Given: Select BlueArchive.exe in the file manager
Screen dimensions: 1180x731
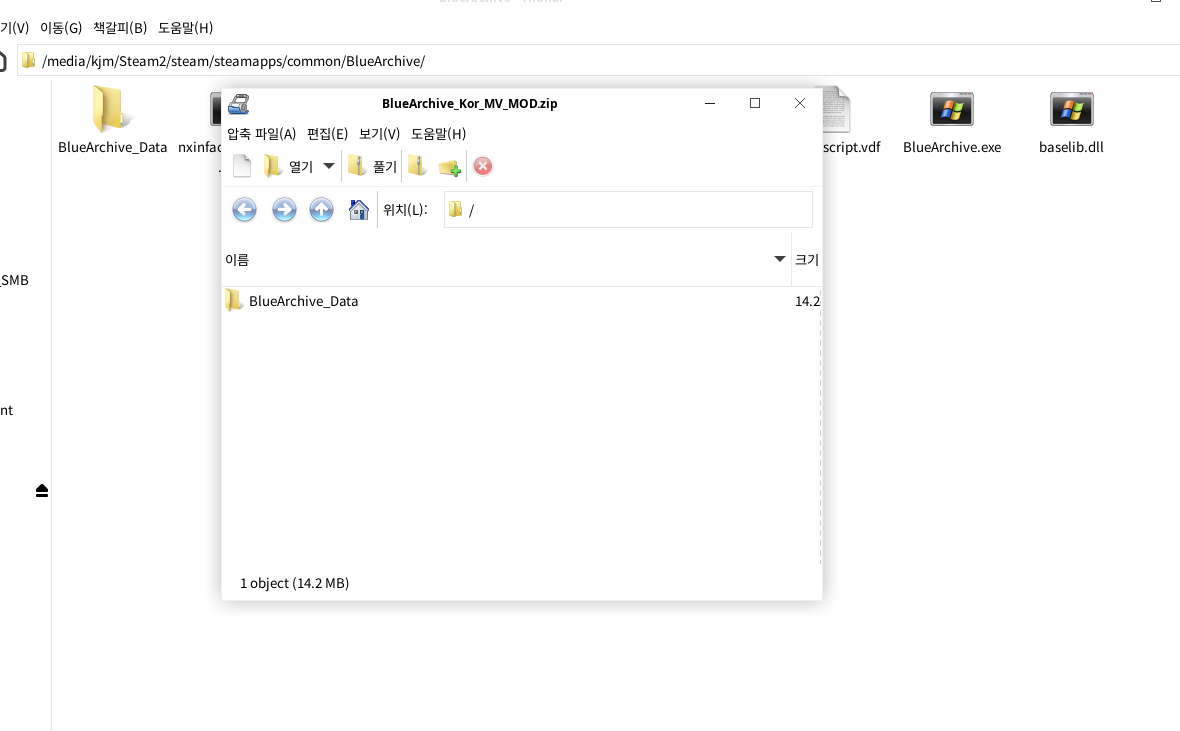Looking at the screenshot, I should tap(952, 123).
